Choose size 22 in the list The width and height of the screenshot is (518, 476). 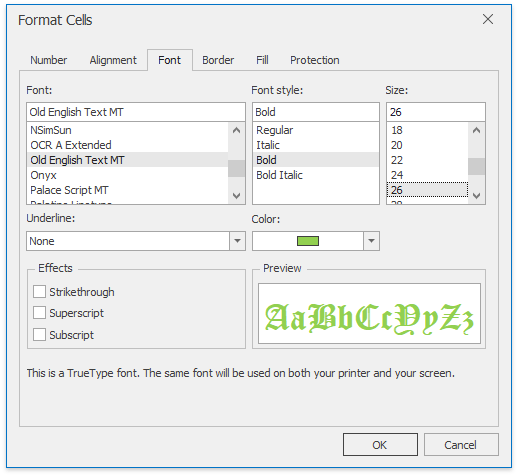click(x=428, y=160)
